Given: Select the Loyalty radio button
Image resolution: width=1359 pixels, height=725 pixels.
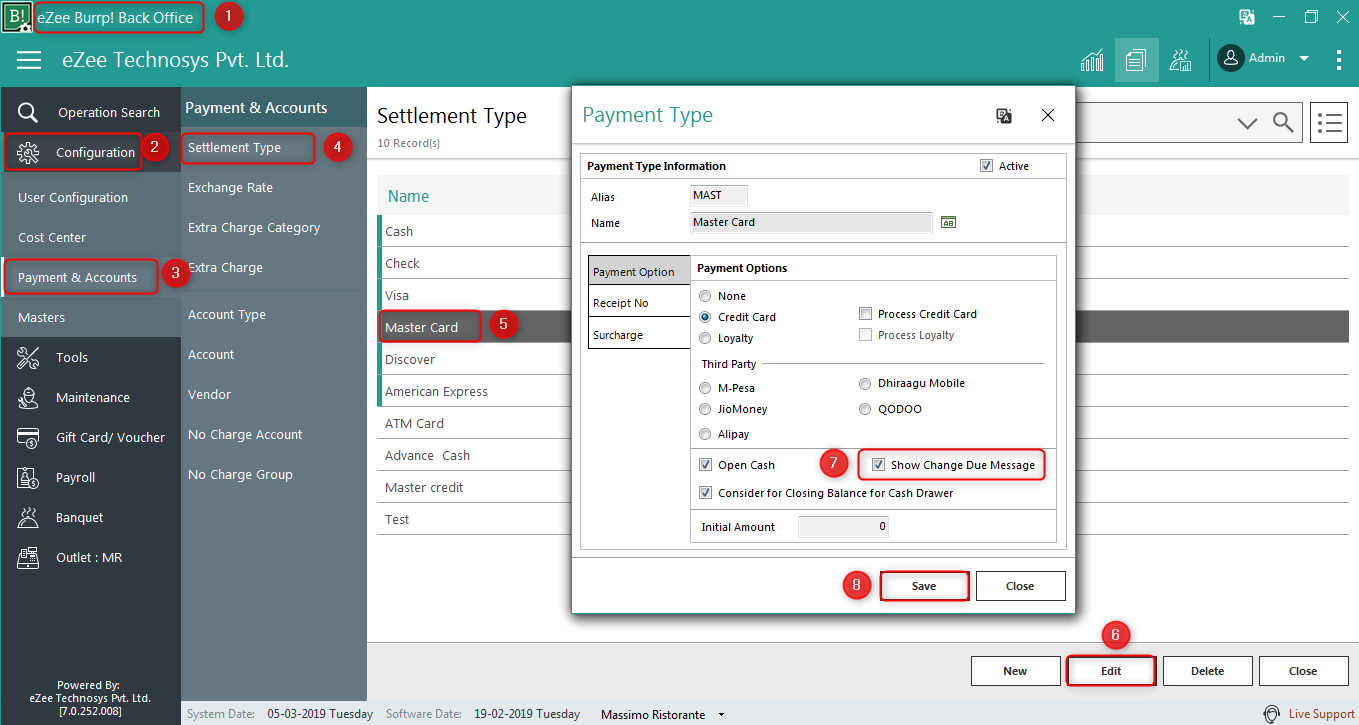Looking at the screenshot, I should [x=706, y=338].
